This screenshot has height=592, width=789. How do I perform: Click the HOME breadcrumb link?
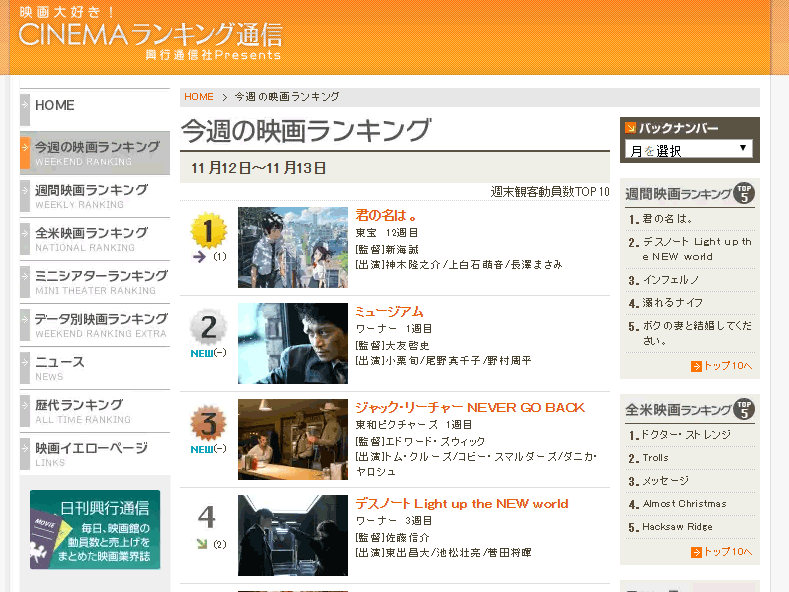click(199, 97)
